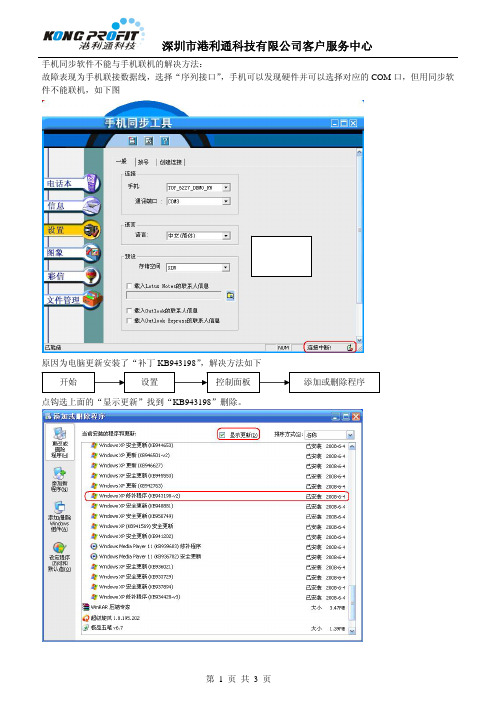Select Windows XP 更新 KB946627 row

(x=218, y=466)
